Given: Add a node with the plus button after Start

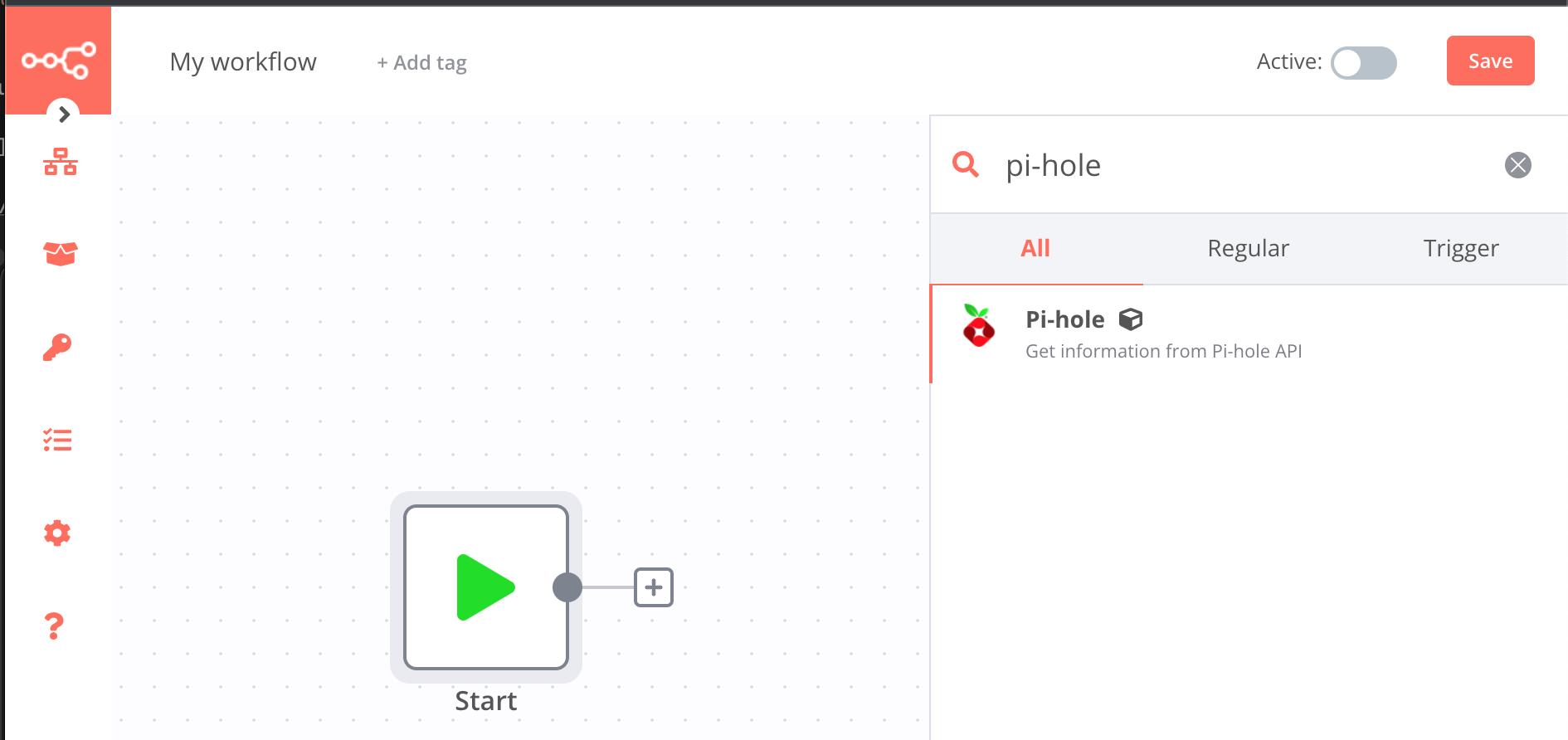Looking at the screenshot, I should tap(654, 587).
